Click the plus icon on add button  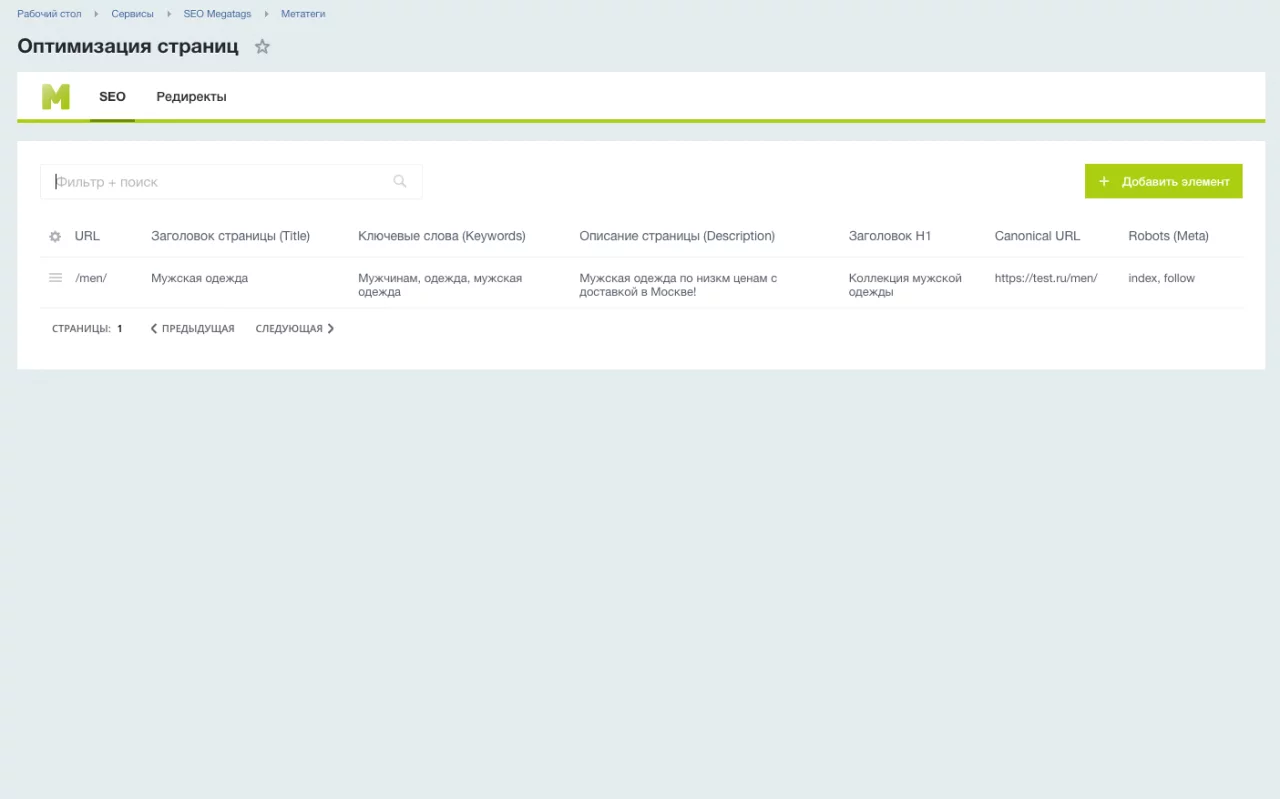pyautogui.click(x=1104, y=182)
